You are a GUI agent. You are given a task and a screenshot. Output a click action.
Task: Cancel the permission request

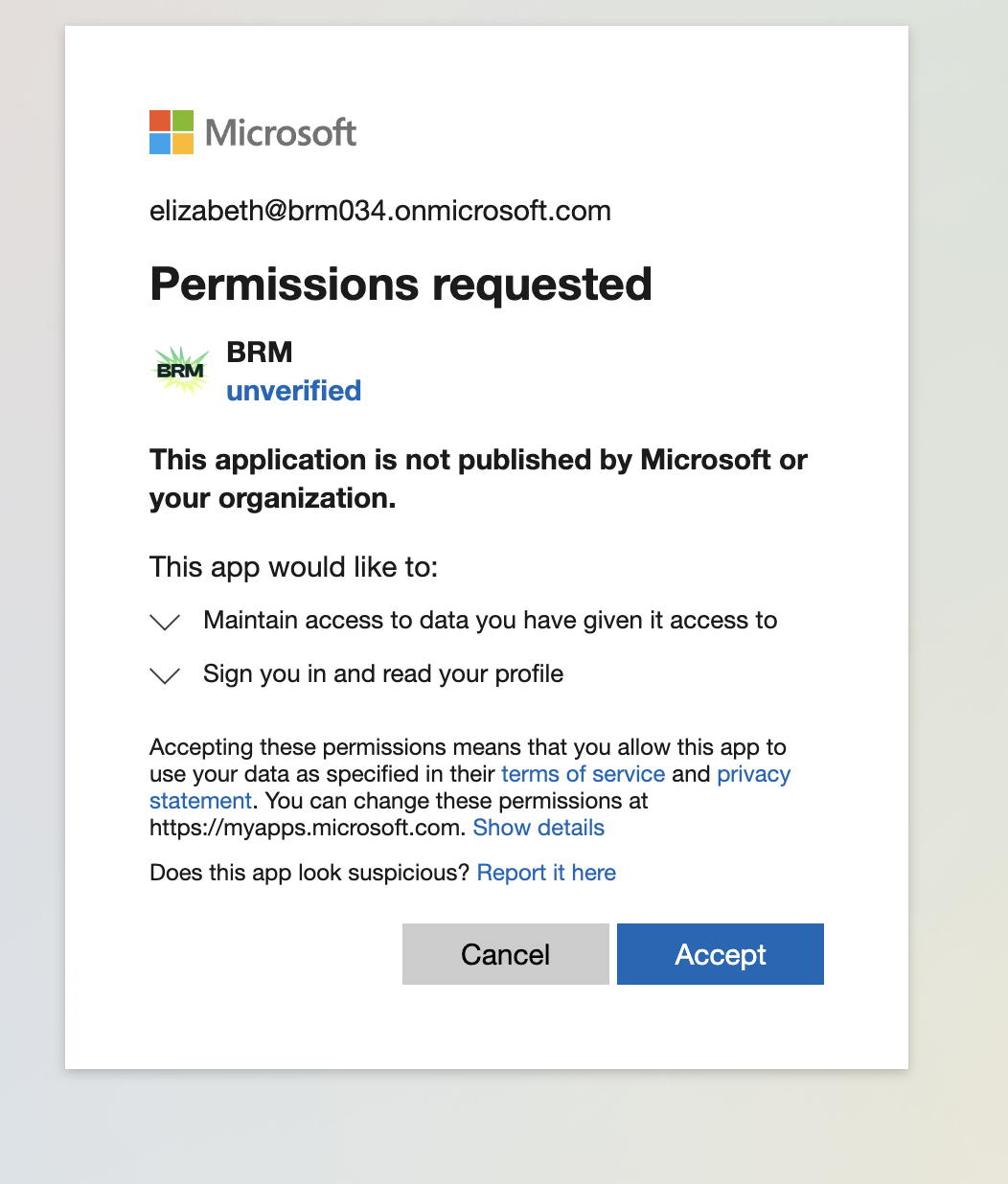[x=505, y=954]
